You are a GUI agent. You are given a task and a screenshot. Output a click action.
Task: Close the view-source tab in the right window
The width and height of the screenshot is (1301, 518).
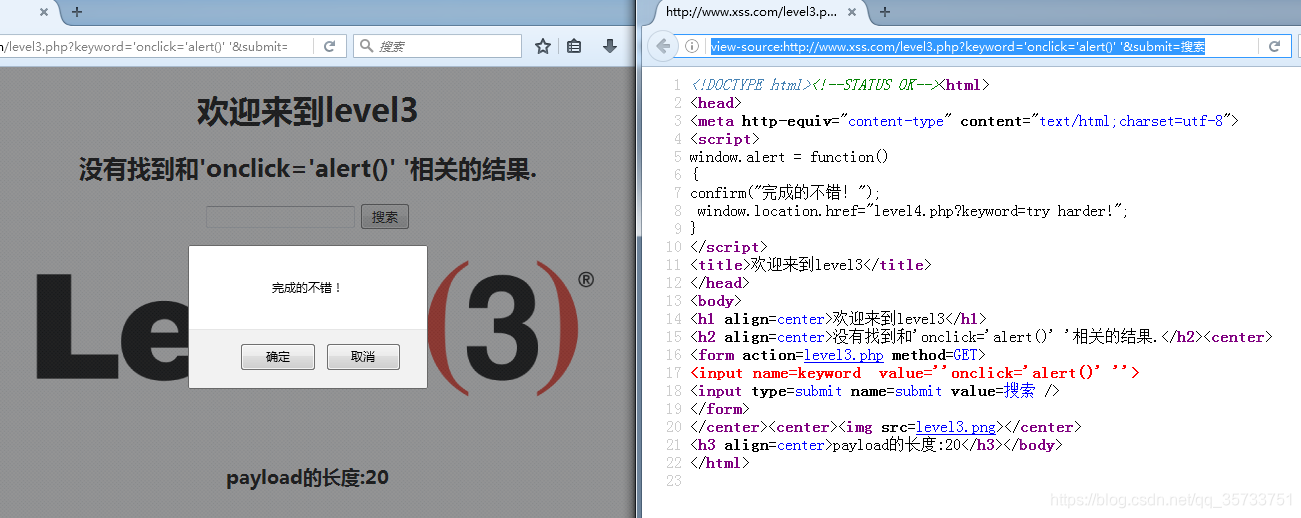854,12
